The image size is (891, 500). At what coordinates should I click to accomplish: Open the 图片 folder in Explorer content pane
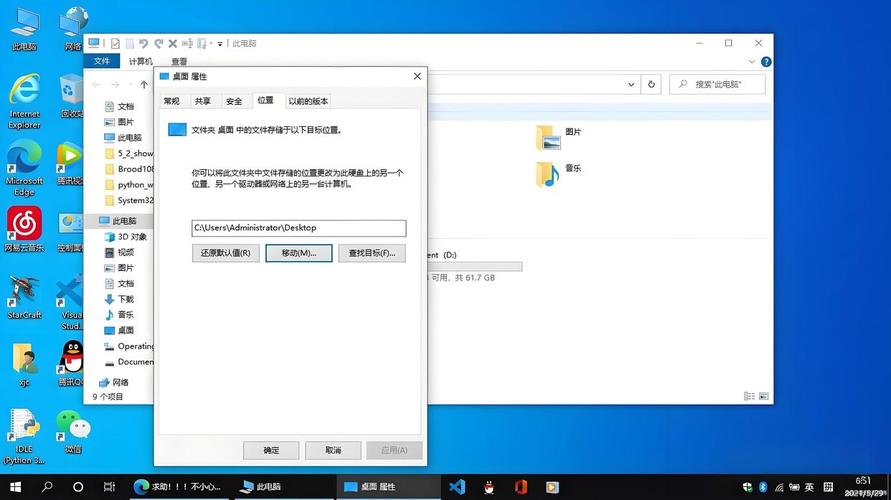tap(559, 138)
